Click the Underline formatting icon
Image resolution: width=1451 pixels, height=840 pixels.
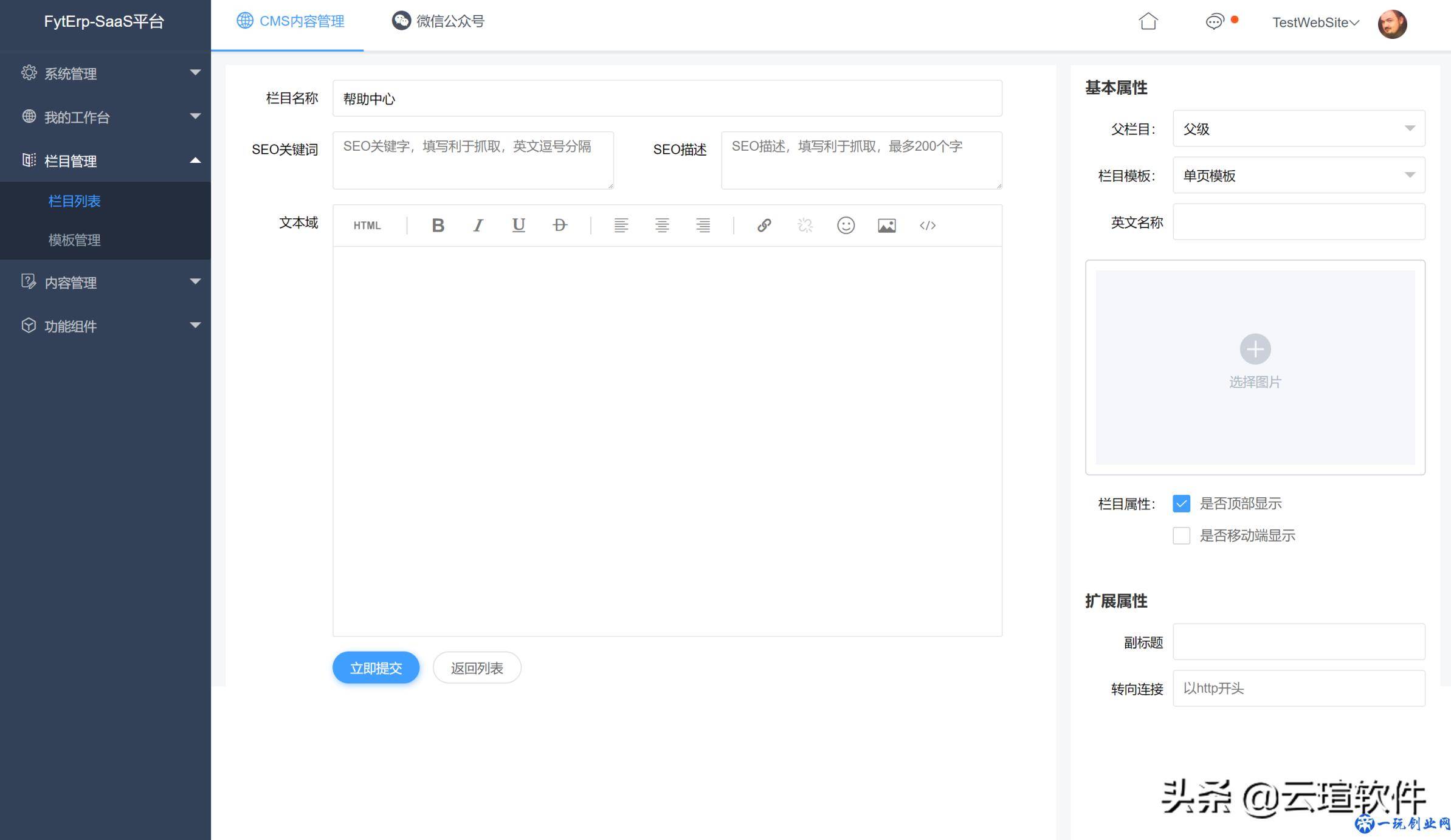pos(519,225)
